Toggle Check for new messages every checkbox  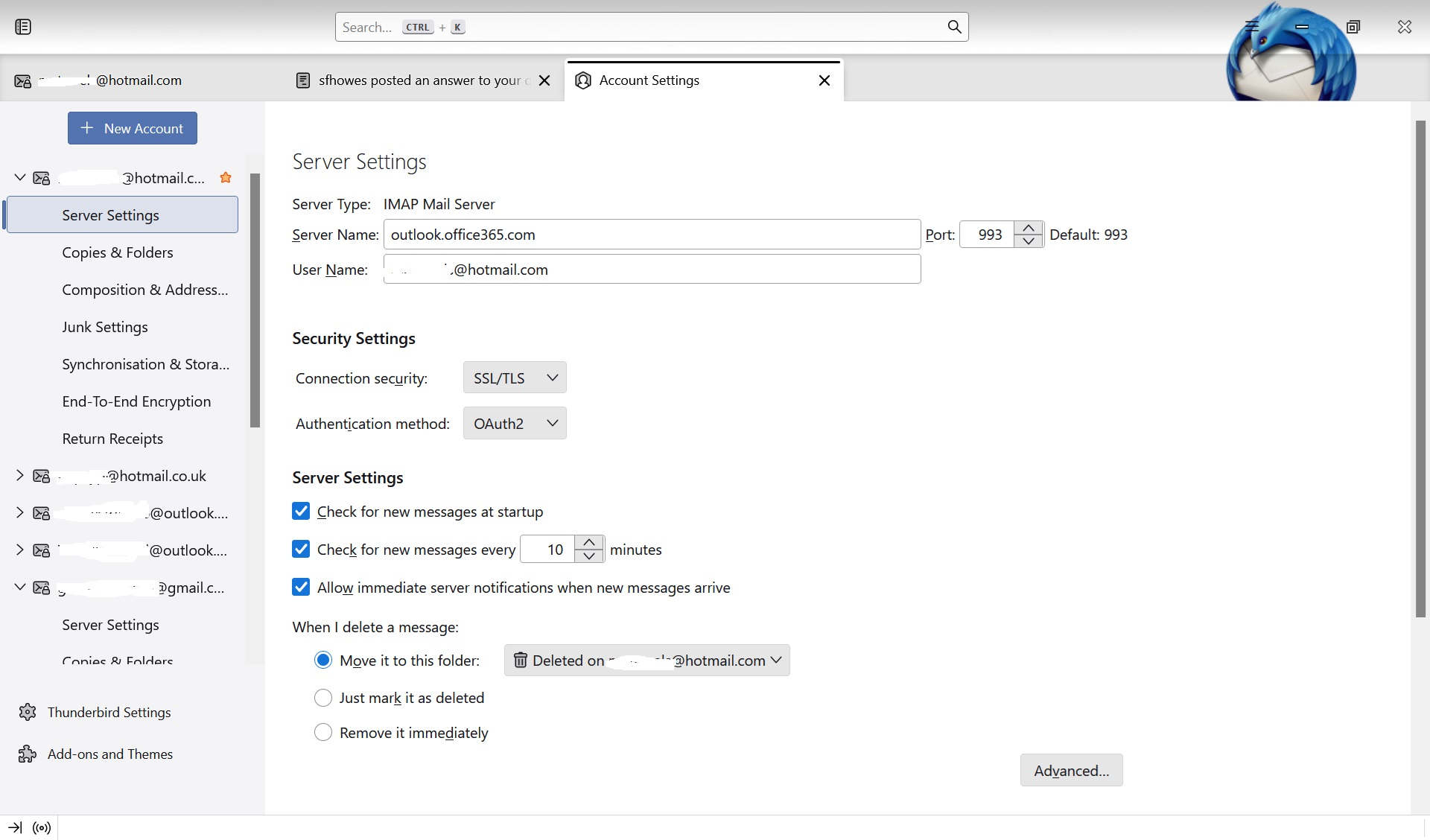[301, 549]
